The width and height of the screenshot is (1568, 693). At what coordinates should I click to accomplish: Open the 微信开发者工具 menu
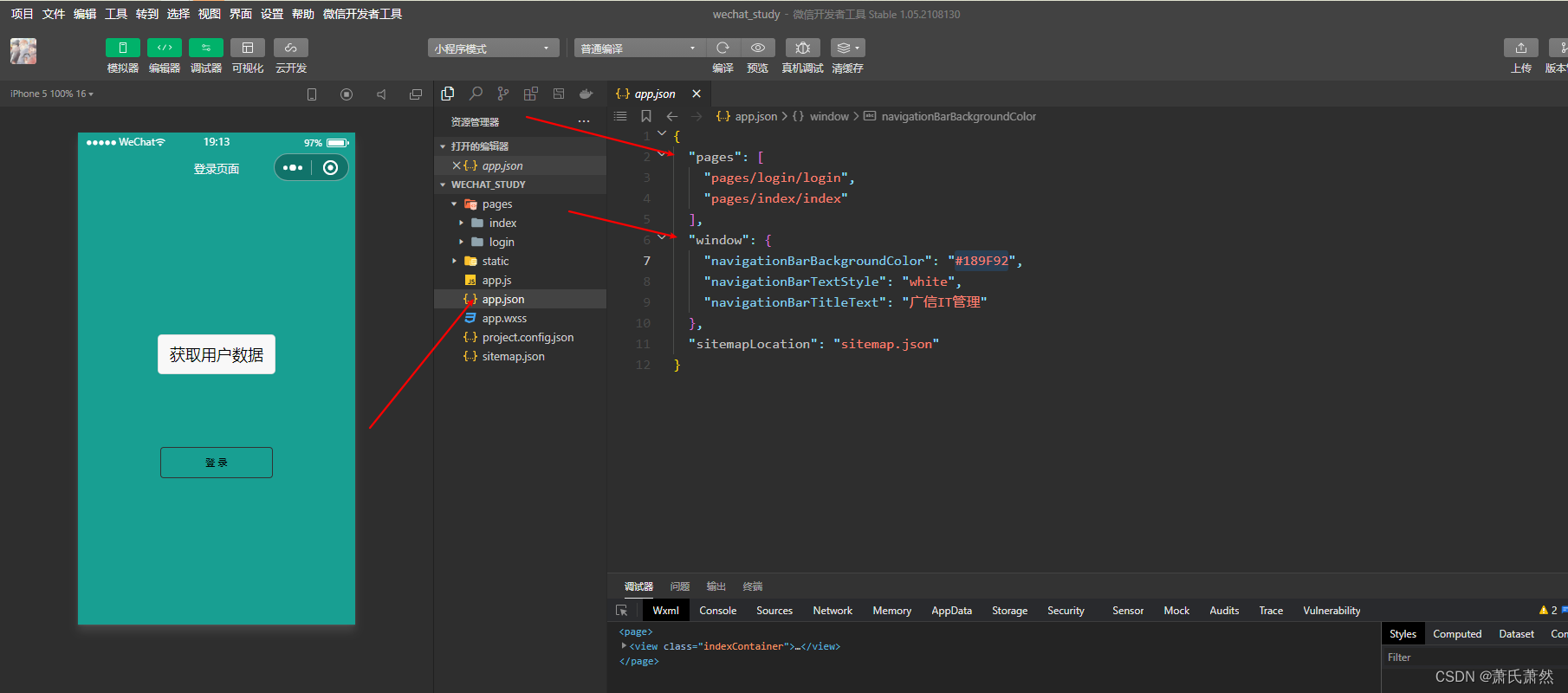coord(362,14)
